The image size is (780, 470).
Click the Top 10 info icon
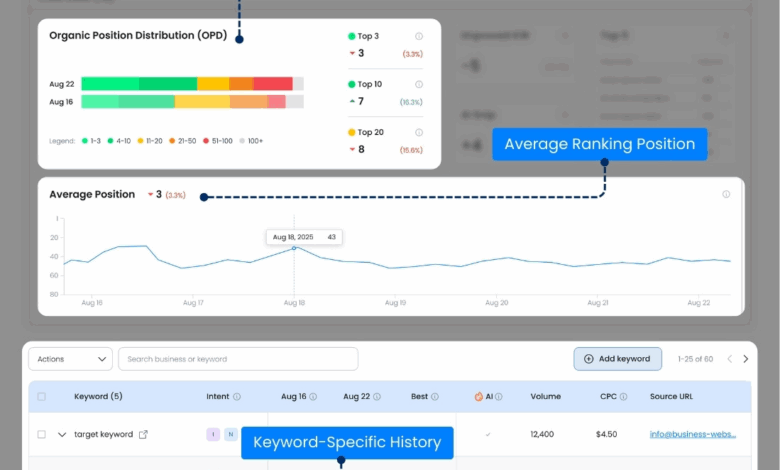coord(419,85)
